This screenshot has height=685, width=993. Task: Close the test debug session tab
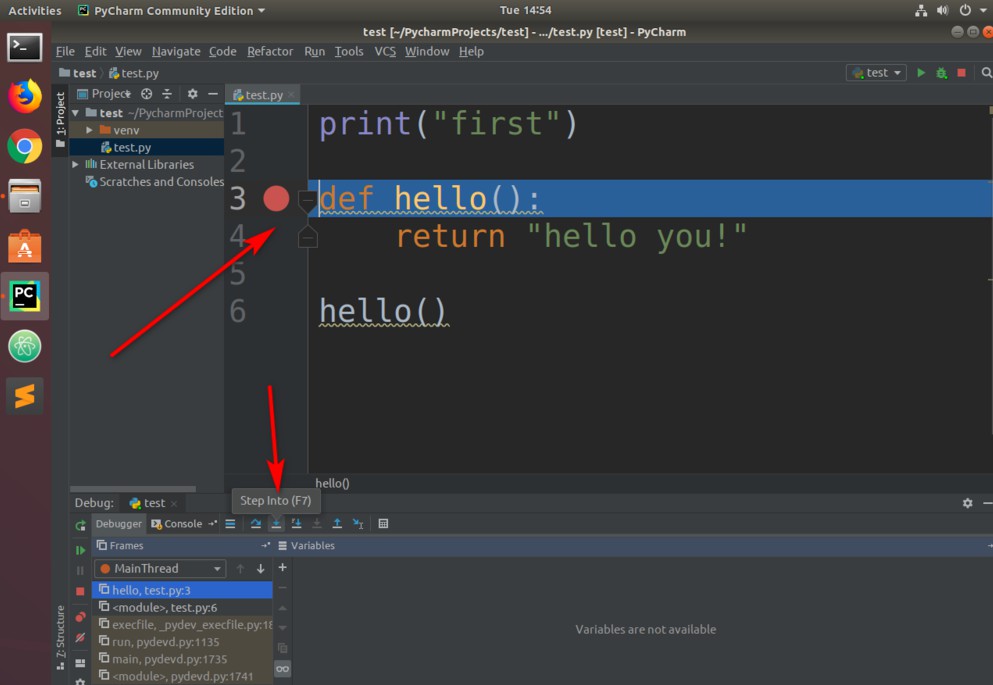pos(174,503)
